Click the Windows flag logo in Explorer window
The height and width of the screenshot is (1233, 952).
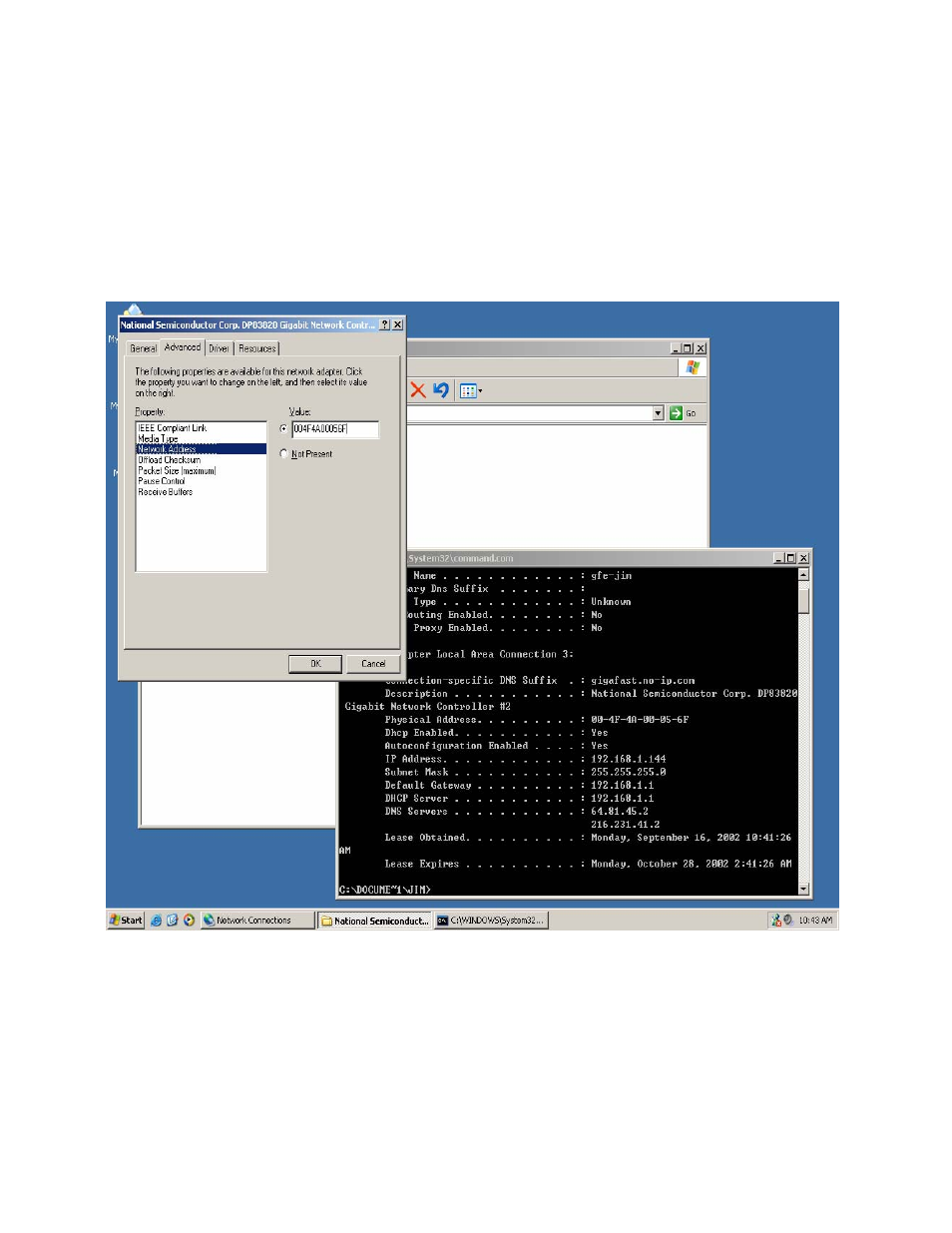tap(693, 367)
